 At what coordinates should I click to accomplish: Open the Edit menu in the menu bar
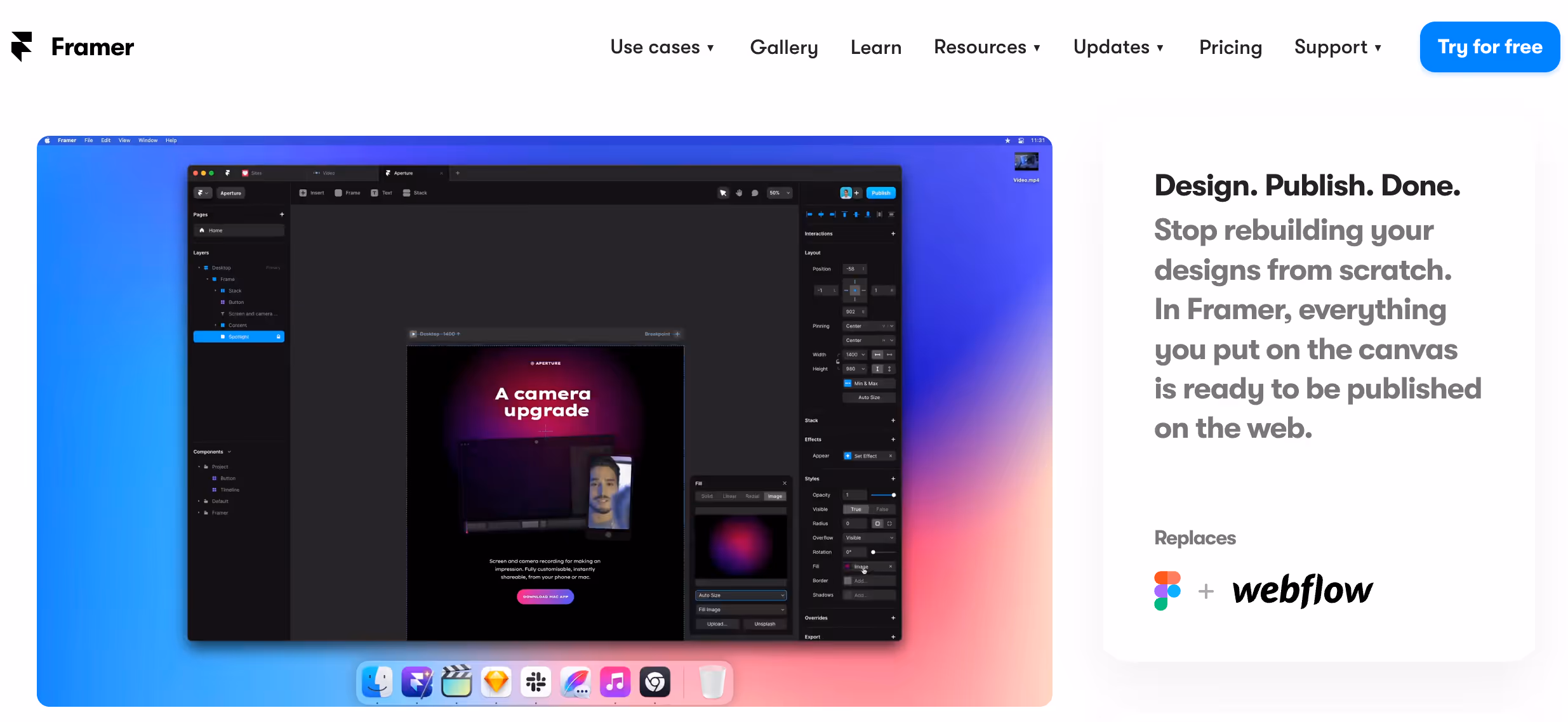[105, 140]
